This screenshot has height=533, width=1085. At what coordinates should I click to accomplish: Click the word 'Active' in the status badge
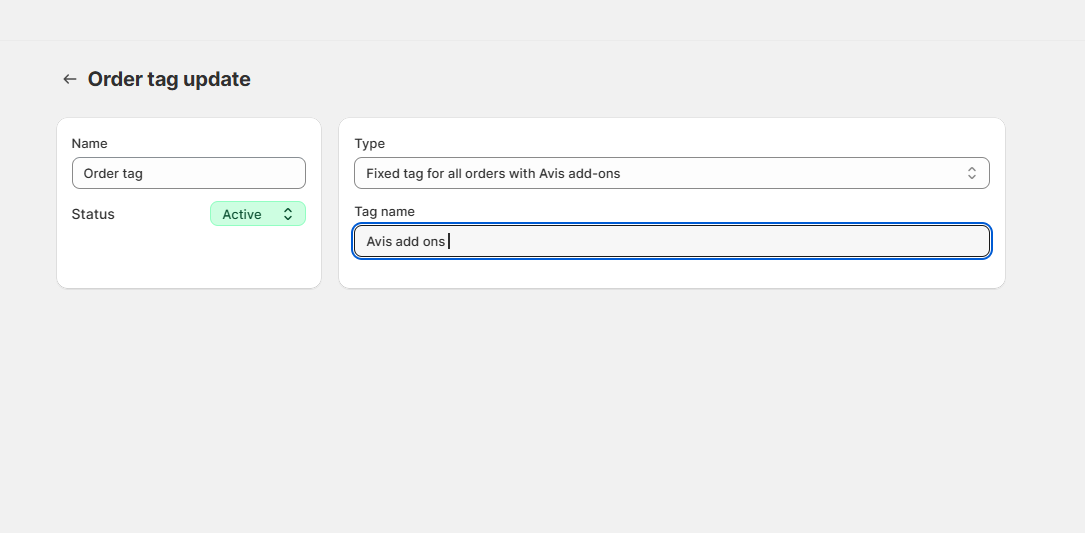242,214
